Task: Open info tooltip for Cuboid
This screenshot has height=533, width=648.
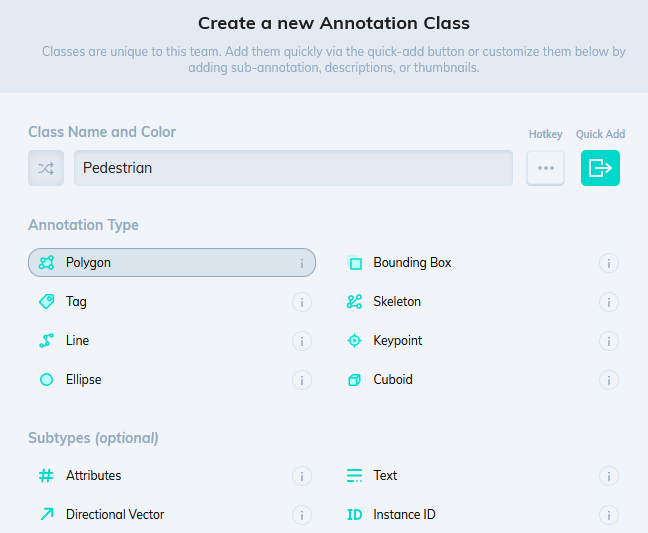Action: coord(609,380)
